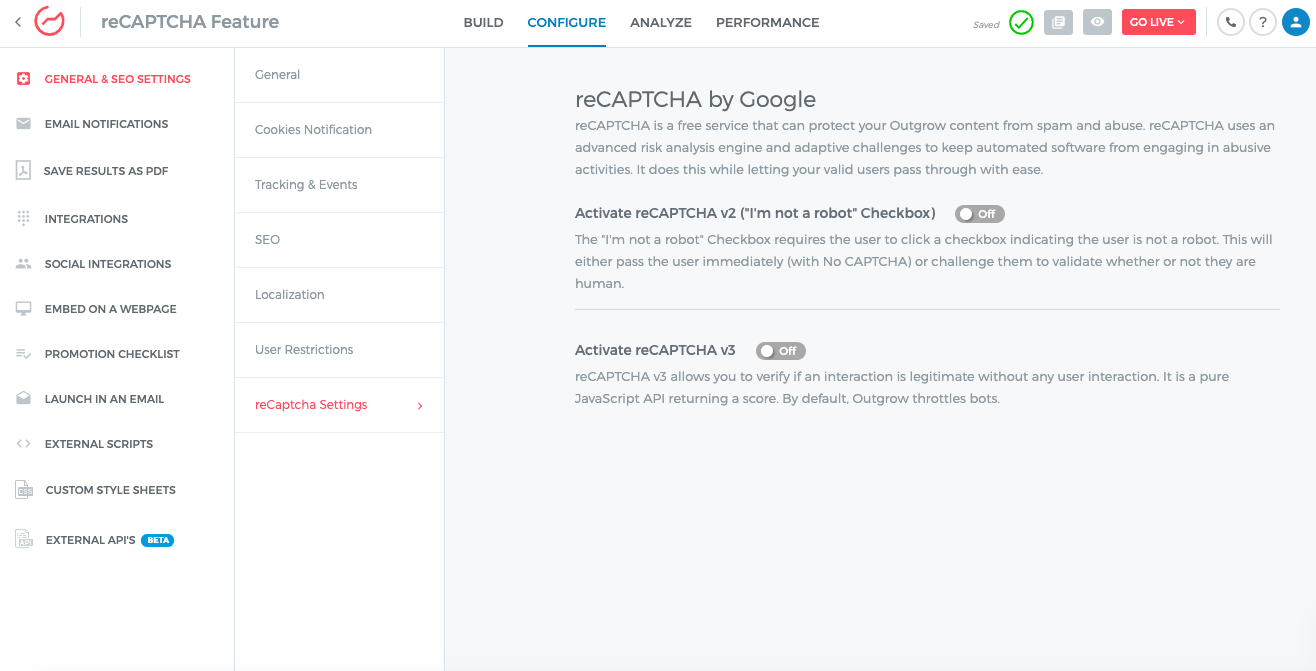Click the Launch in an Email open-envelope icon

[x=24, y=398]
